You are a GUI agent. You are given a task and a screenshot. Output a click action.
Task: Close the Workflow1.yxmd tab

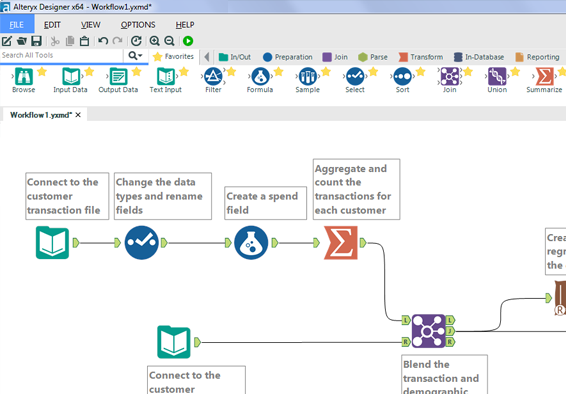pos(78,115)
